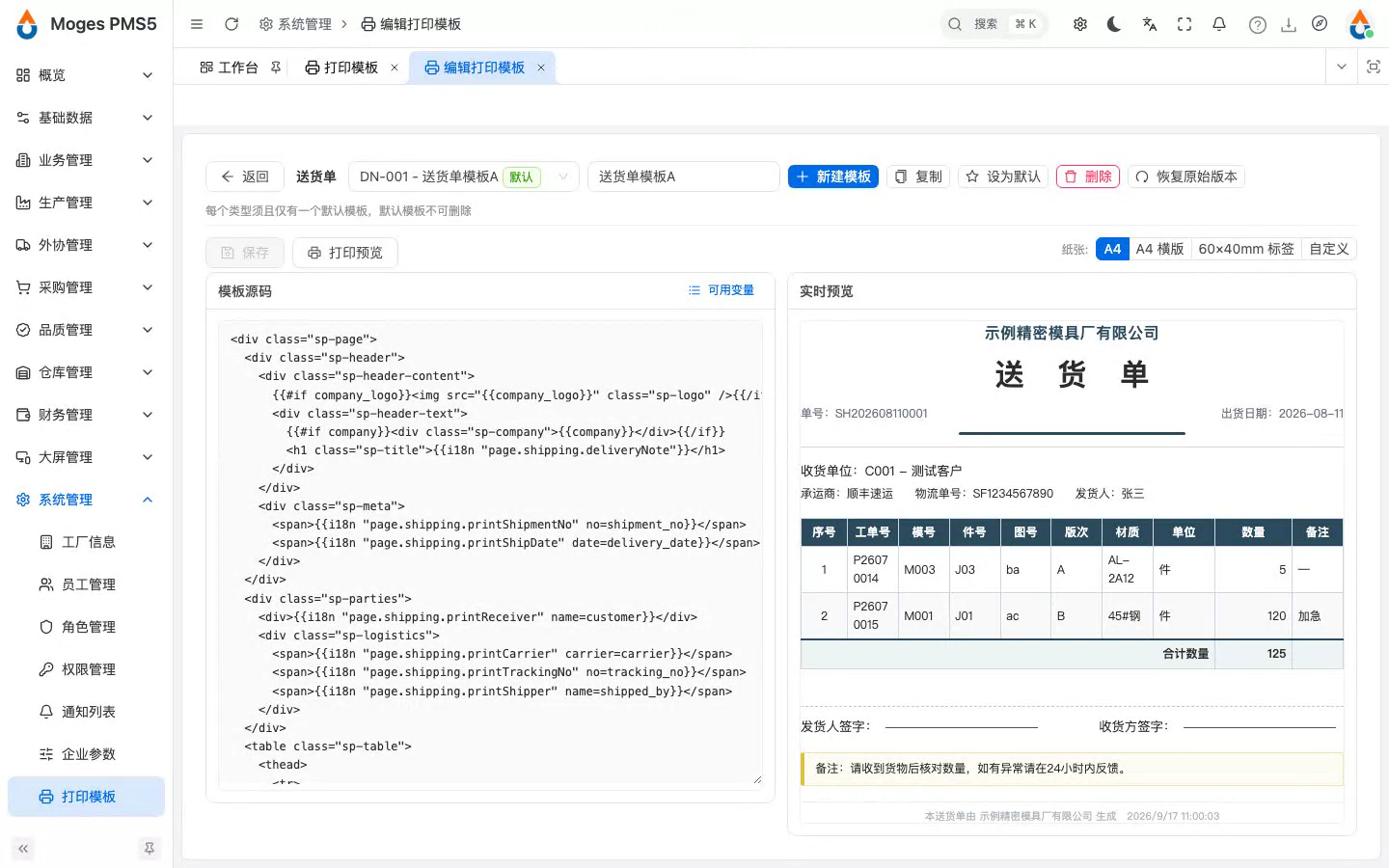
Task: Expand 仓库管理 menu
Action: 85,372
